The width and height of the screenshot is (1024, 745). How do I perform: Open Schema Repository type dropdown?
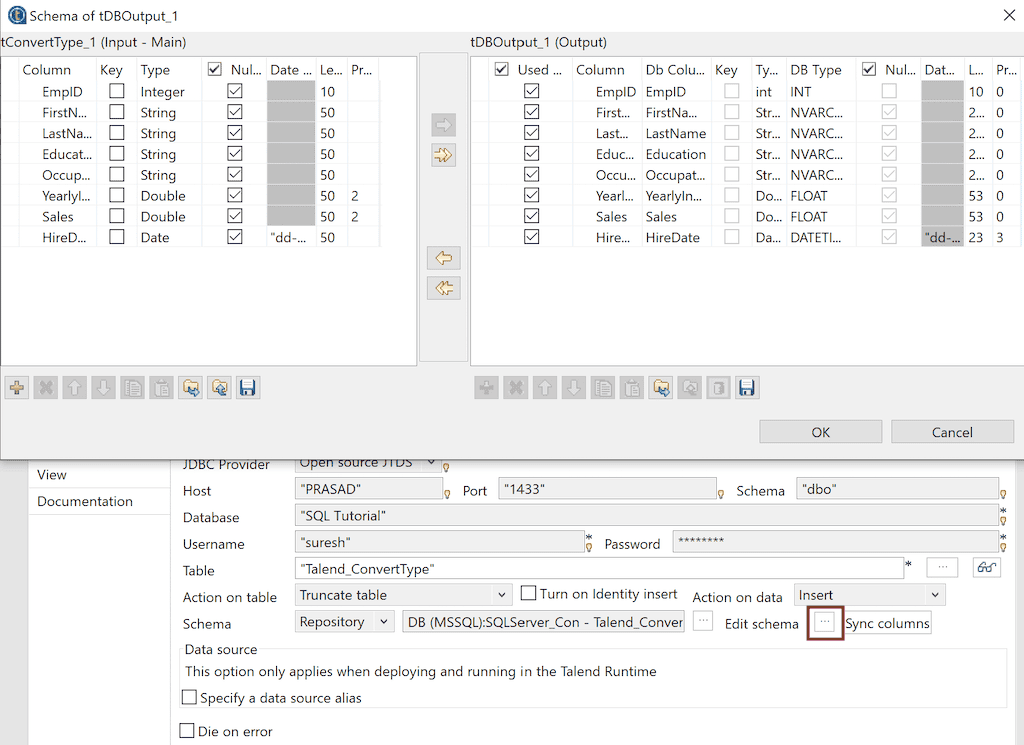point(344,622)
